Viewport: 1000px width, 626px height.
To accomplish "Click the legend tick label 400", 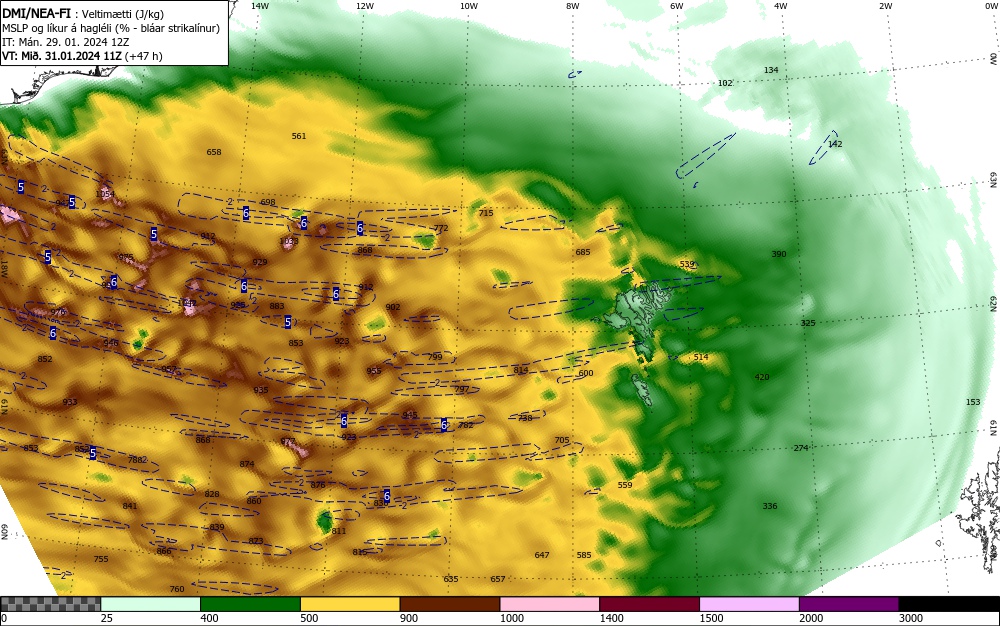I will 209,618.
